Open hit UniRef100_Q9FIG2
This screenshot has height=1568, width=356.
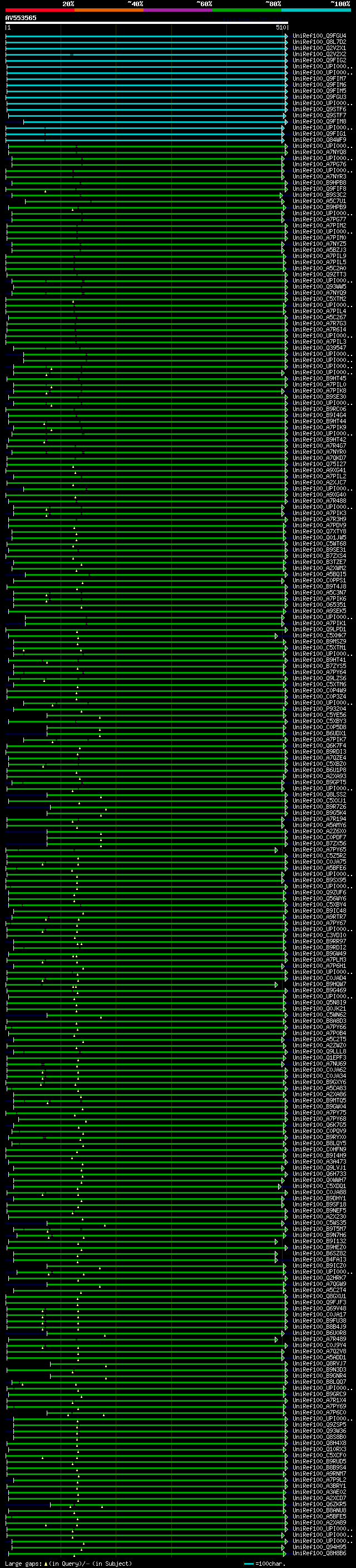[x=319, y=60]
